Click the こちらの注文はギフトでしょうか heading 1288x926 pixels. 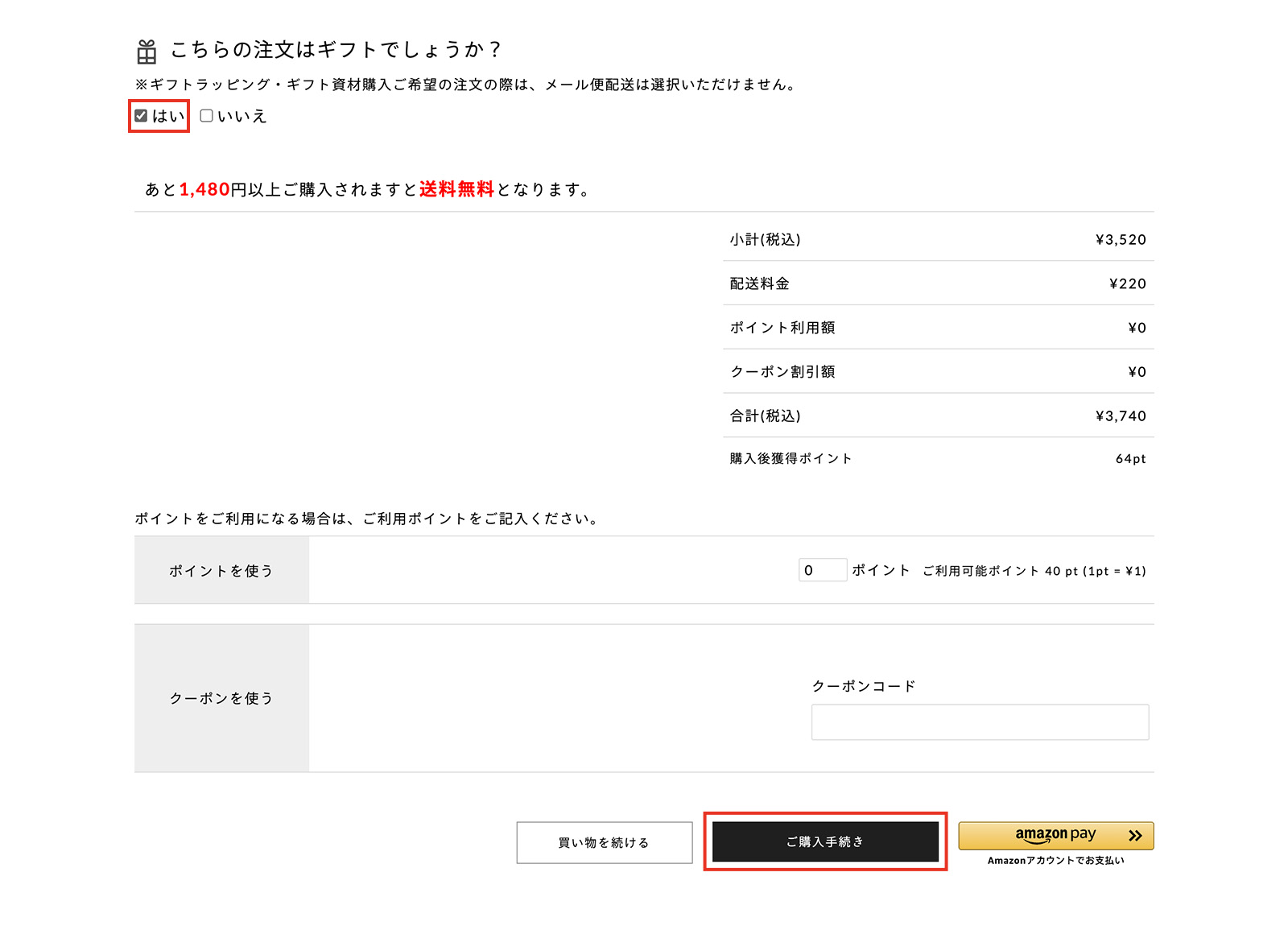[x=336, y=50]
